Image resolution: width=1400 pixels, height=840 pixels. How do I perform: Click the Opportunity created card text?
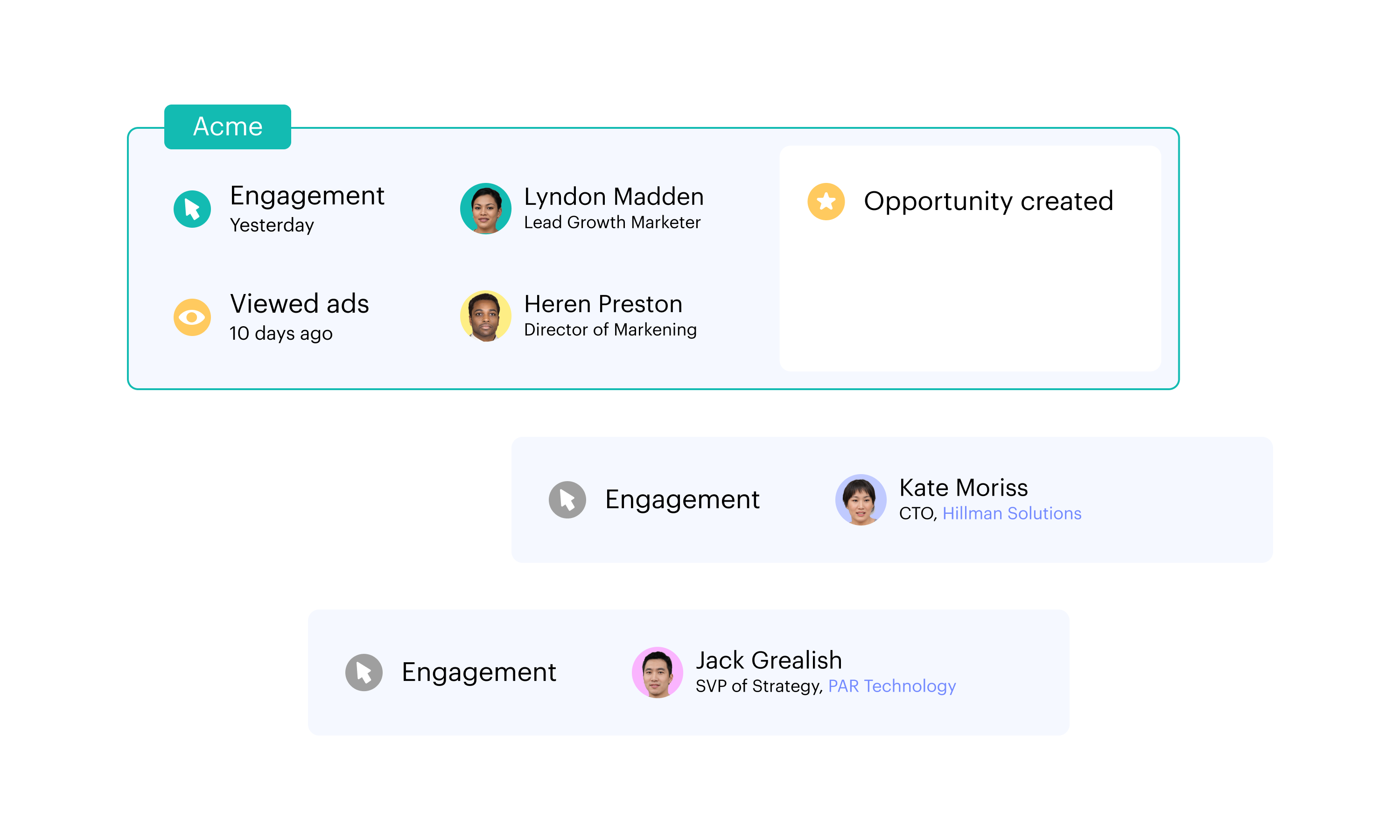tap(988, 201)
